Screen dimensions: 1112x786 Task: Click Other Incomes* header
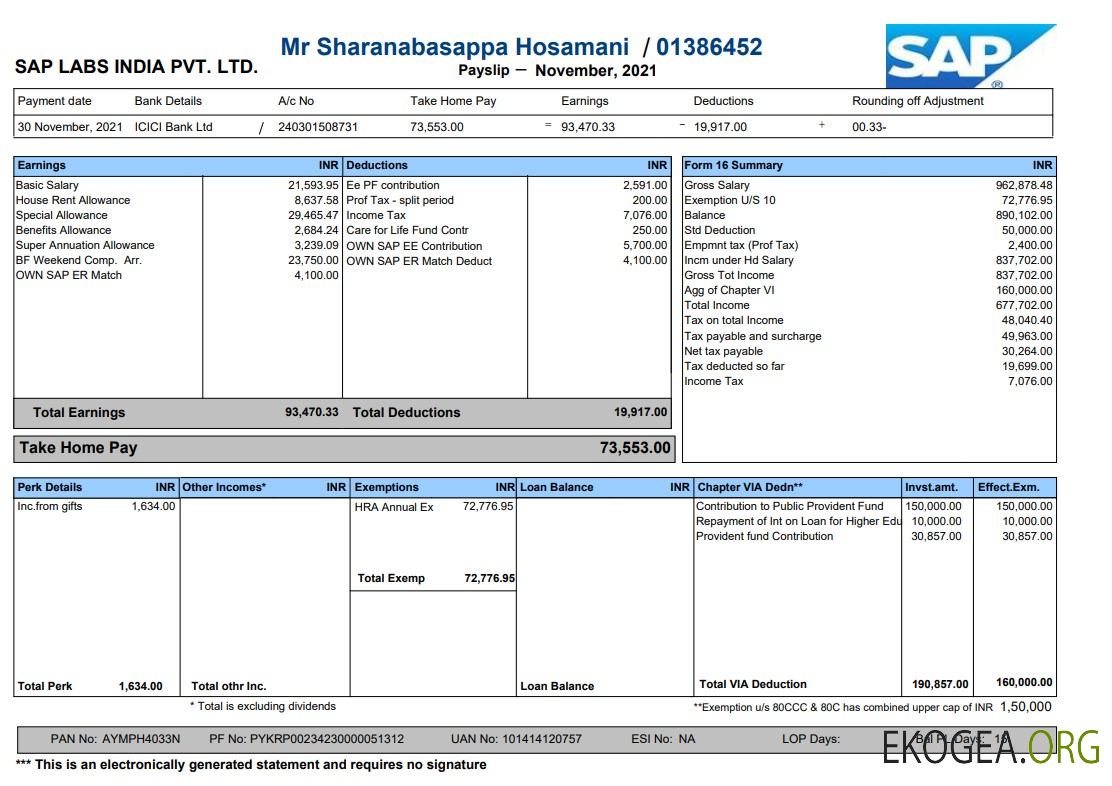pos(224,487)
